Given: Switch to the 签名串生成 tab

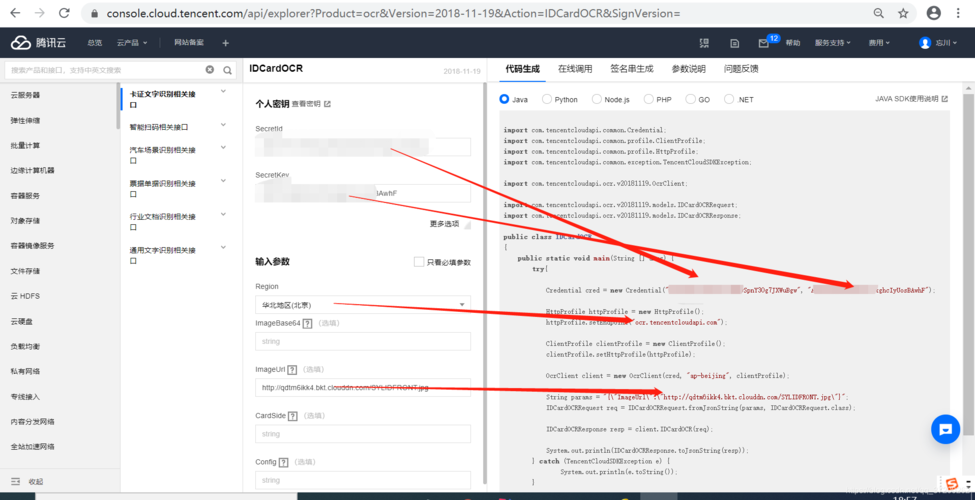Looking at the screenshot, I should [x=632, y=69].
